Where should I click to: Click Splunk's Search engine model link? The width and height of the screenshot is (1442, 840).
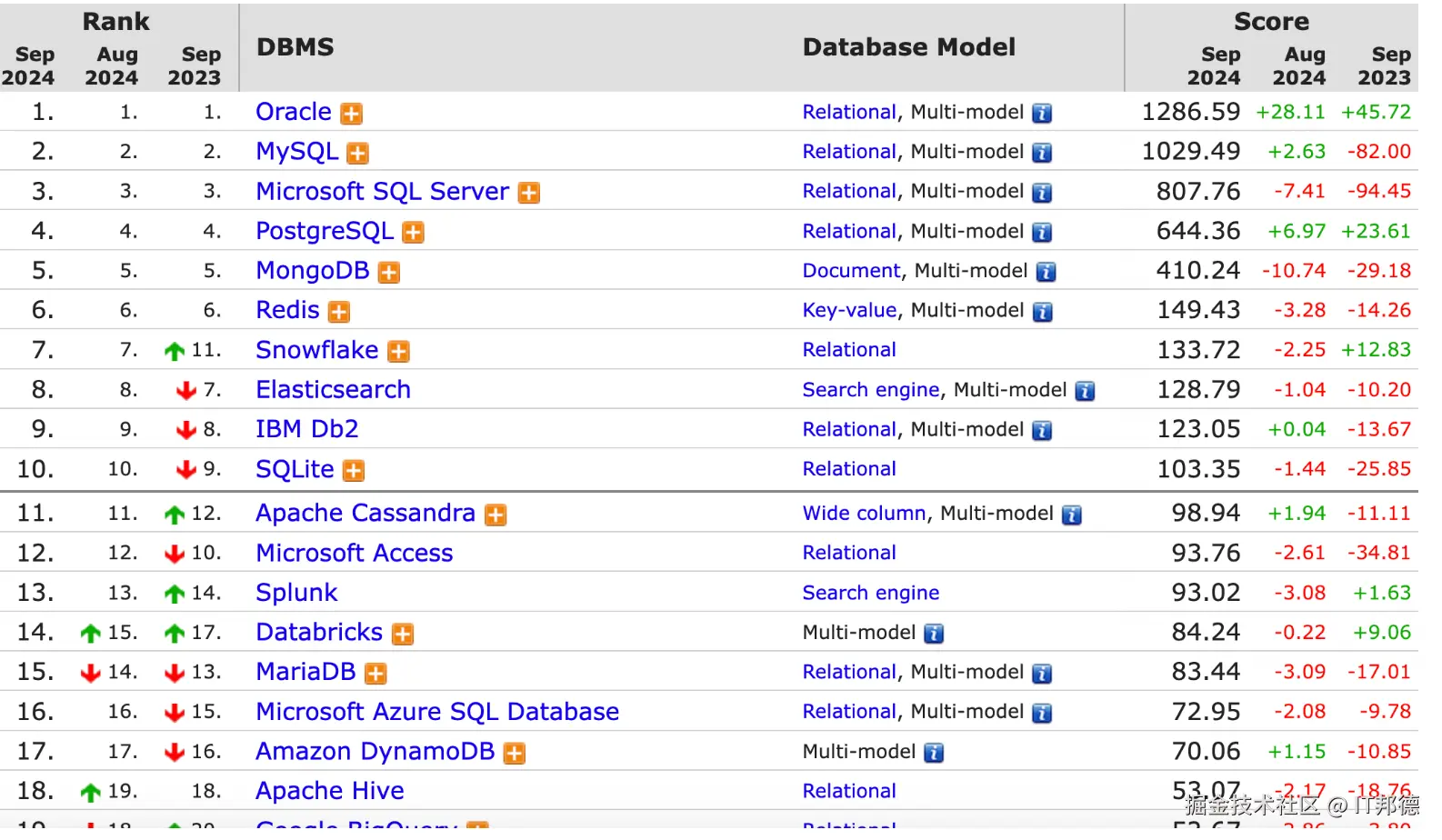click(870, 593)
